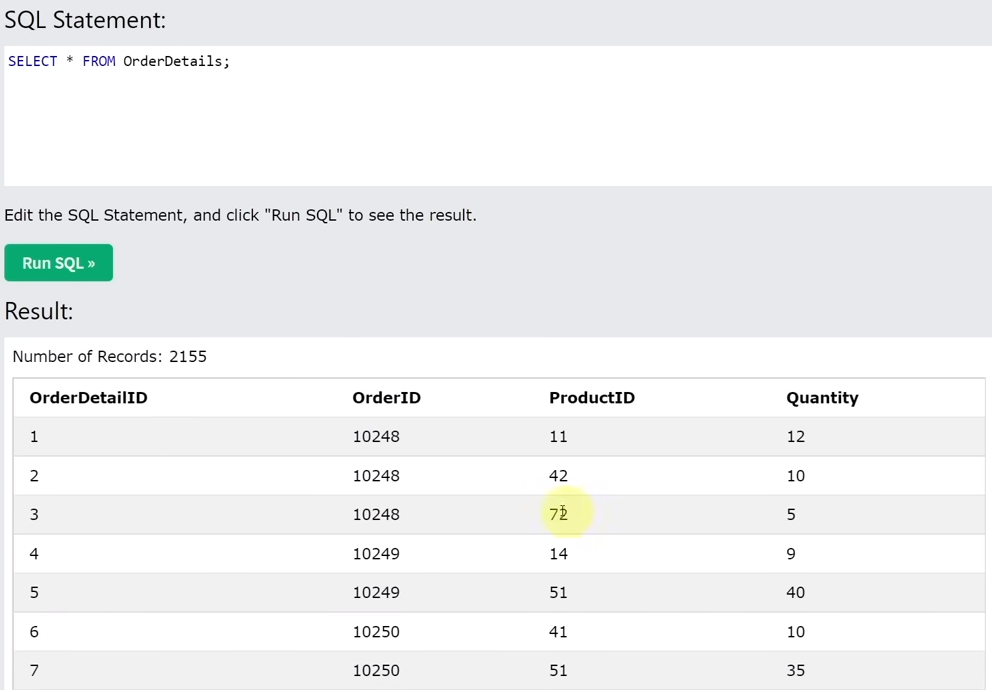Click Quantity 12 in row 1

(795, 436)
